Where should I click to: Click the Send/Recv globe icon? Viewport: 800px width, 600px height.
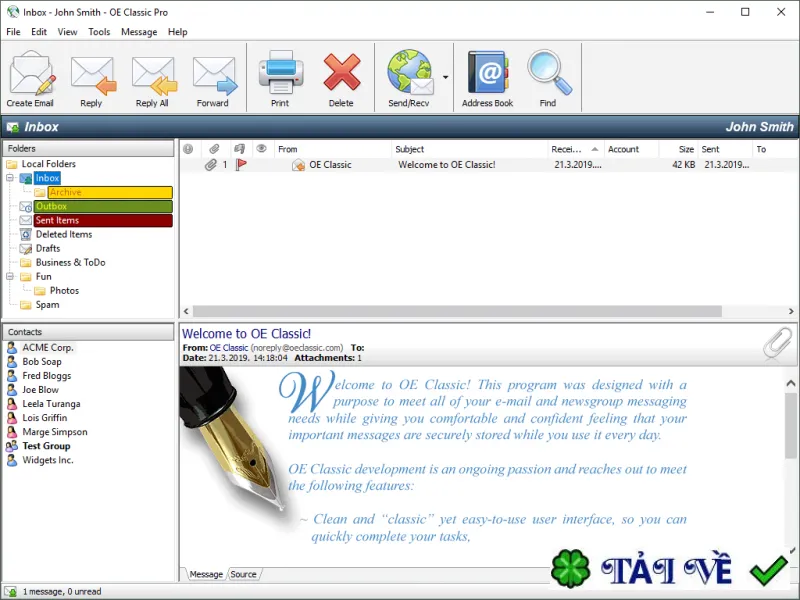point(410,72)
